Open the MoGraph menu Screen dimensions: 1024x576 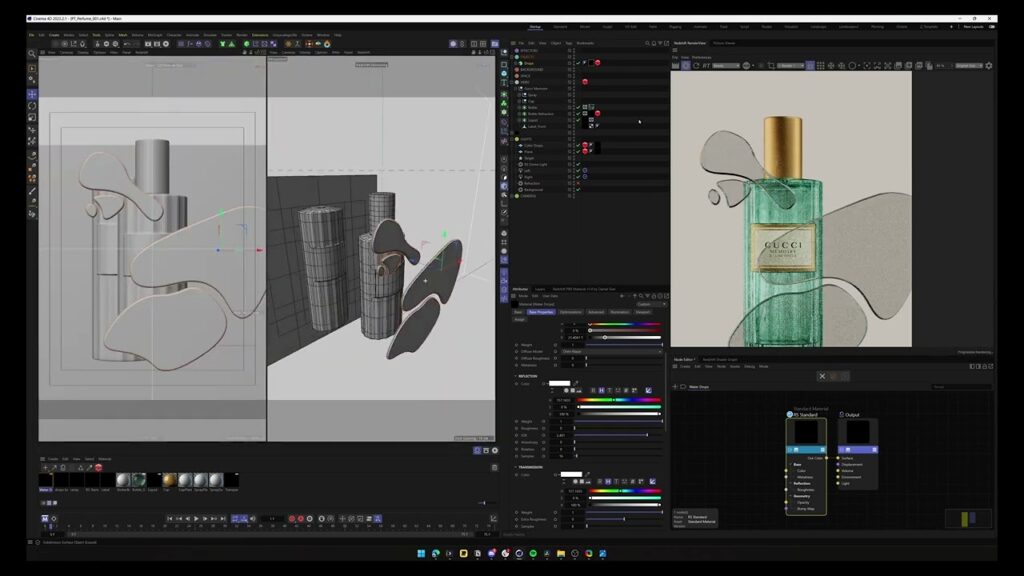click(x=155, y=35)
